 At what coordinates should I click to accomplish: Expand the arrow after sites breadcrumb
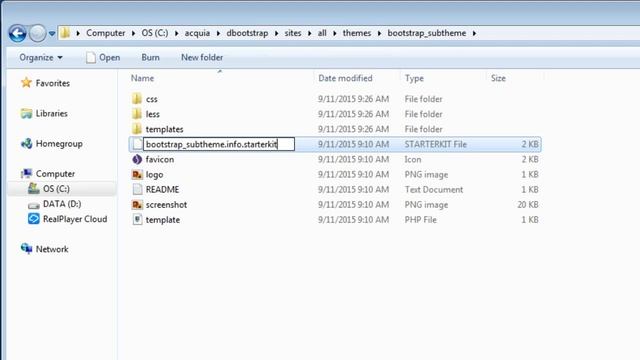[309, 33]
